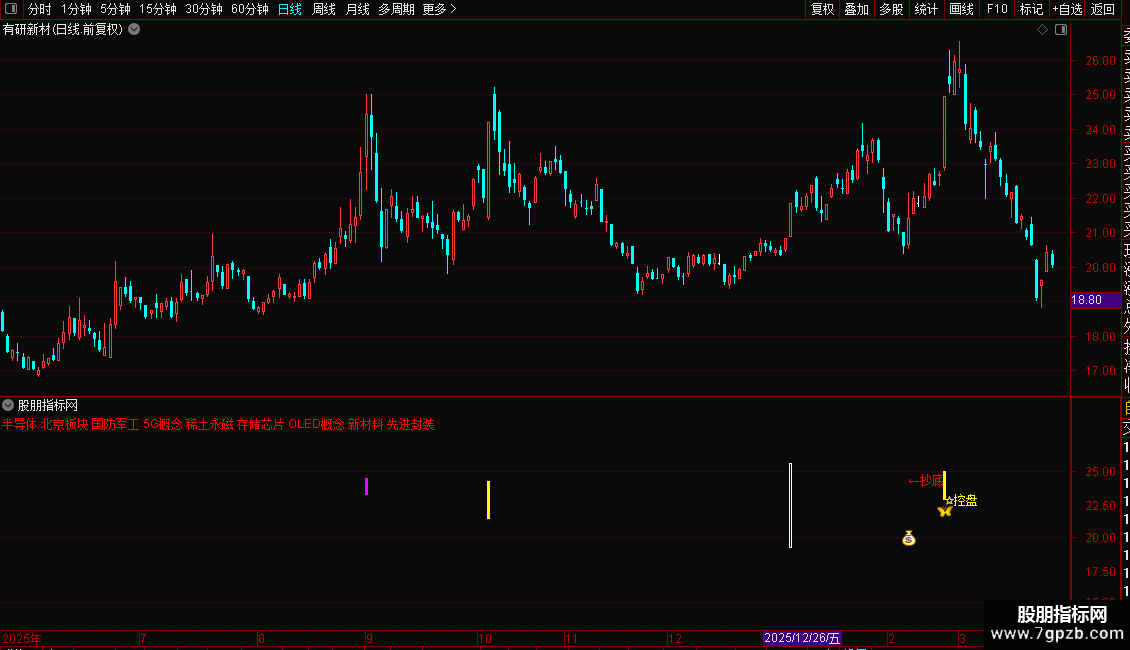The width and height of the screenshot is (1130, 650).
Task: Click the 2025/12/26/五 date marker
Action: coord(802,638)
